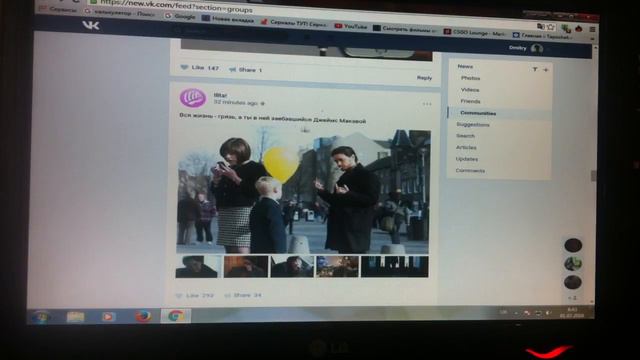640x360 pixels.
Task: Open the Google bookmark
Action: pyautogui.click(x=180, y=16)
